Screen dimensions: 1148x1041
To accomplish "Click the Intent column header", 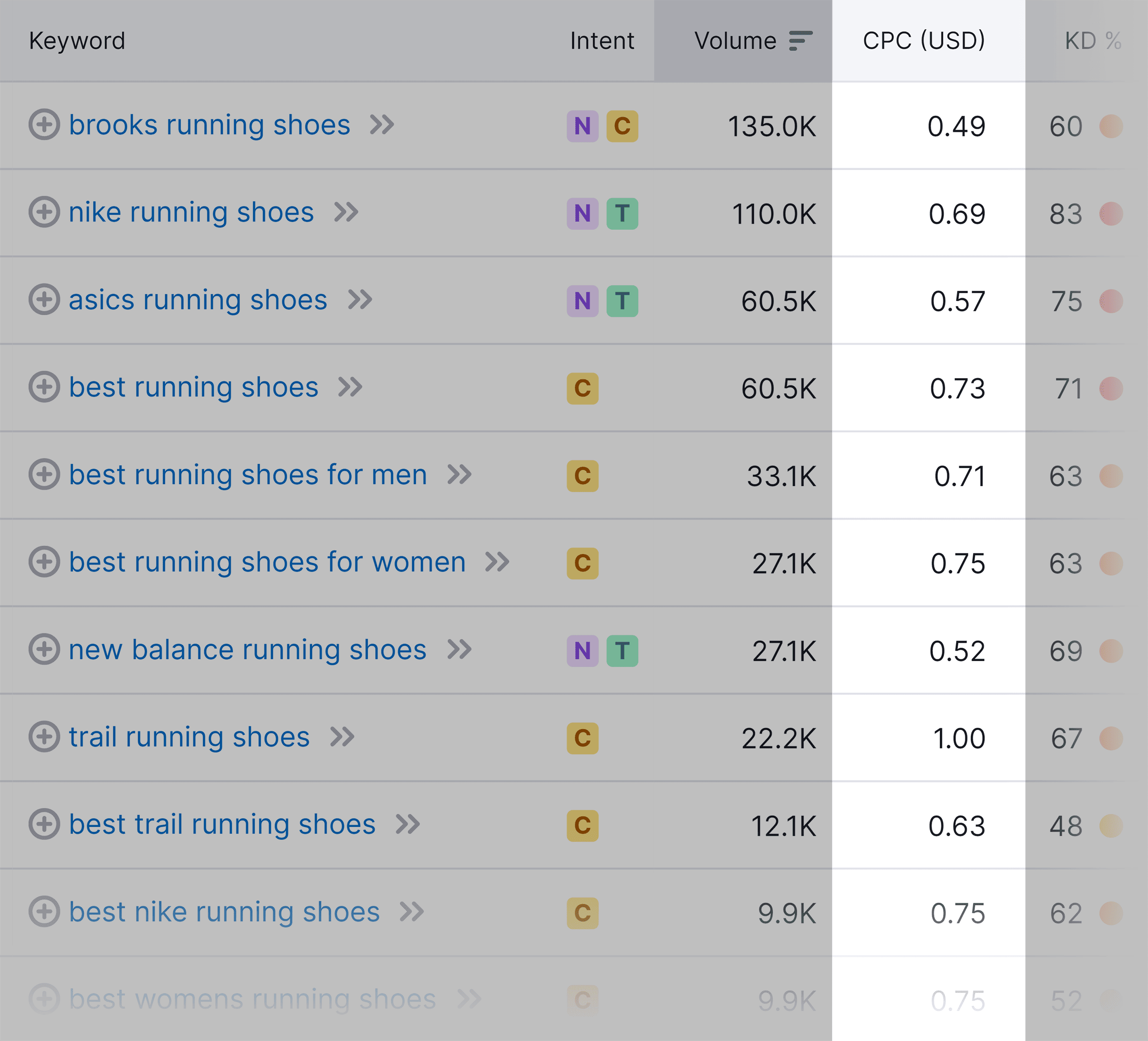I will tap(602, 40).
